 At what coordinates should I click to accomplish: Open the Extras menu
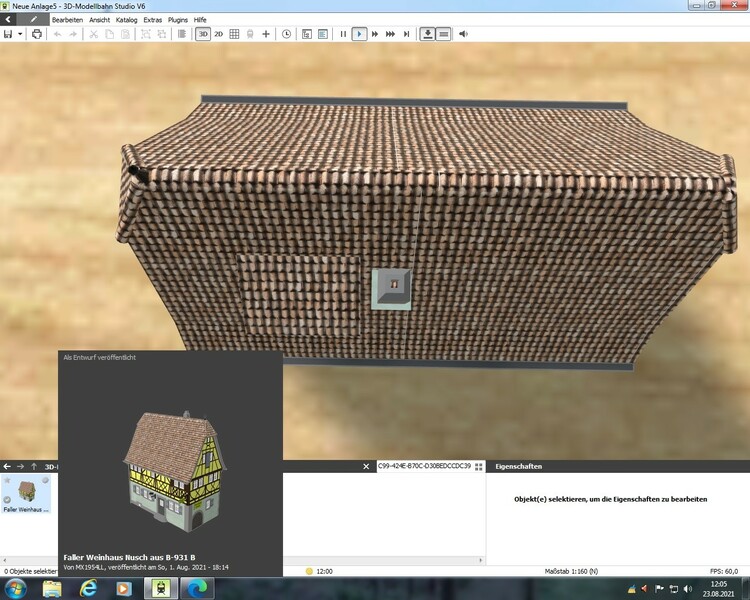point(153,20)
